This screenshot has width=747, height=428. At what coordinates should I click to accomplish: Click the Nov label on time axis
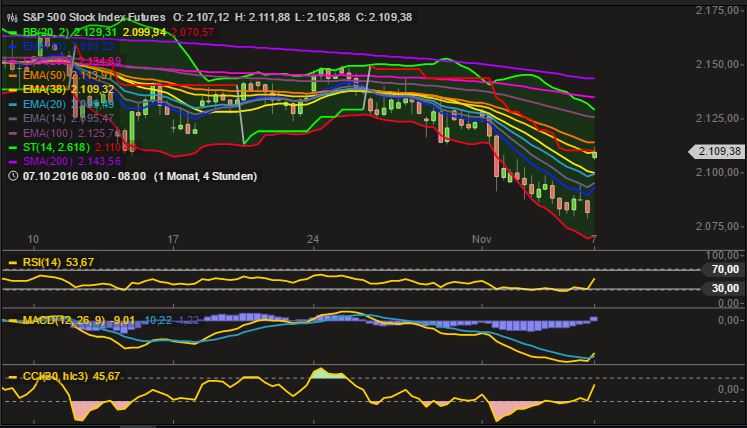pos(481,239)
